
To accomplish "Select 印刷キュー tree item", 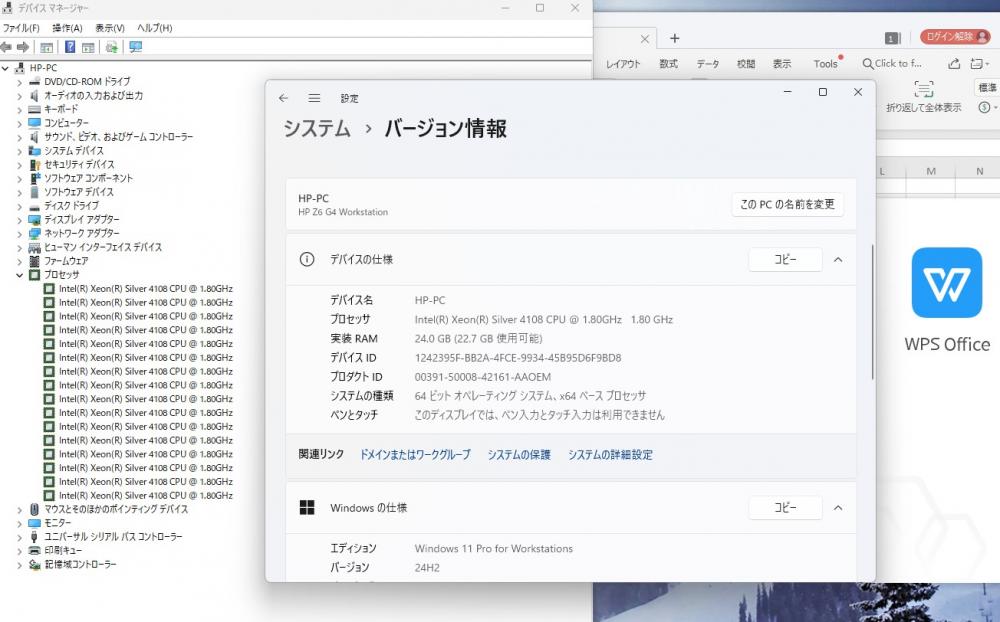I will click(x=62, y=551).
